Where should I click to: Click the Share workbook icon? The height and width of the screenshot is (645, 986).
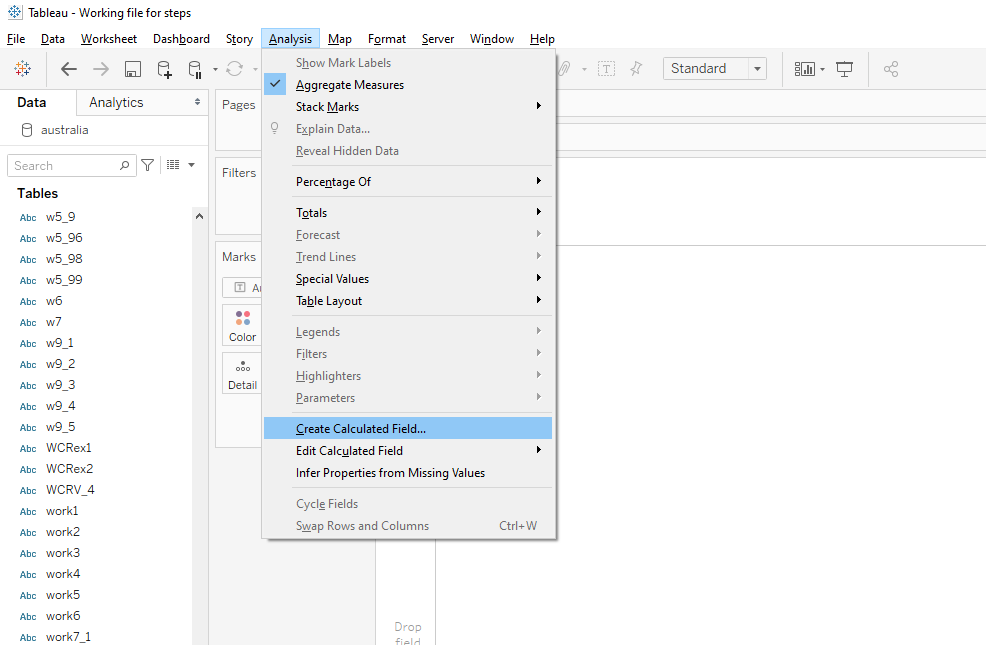[x=891, y=68]
